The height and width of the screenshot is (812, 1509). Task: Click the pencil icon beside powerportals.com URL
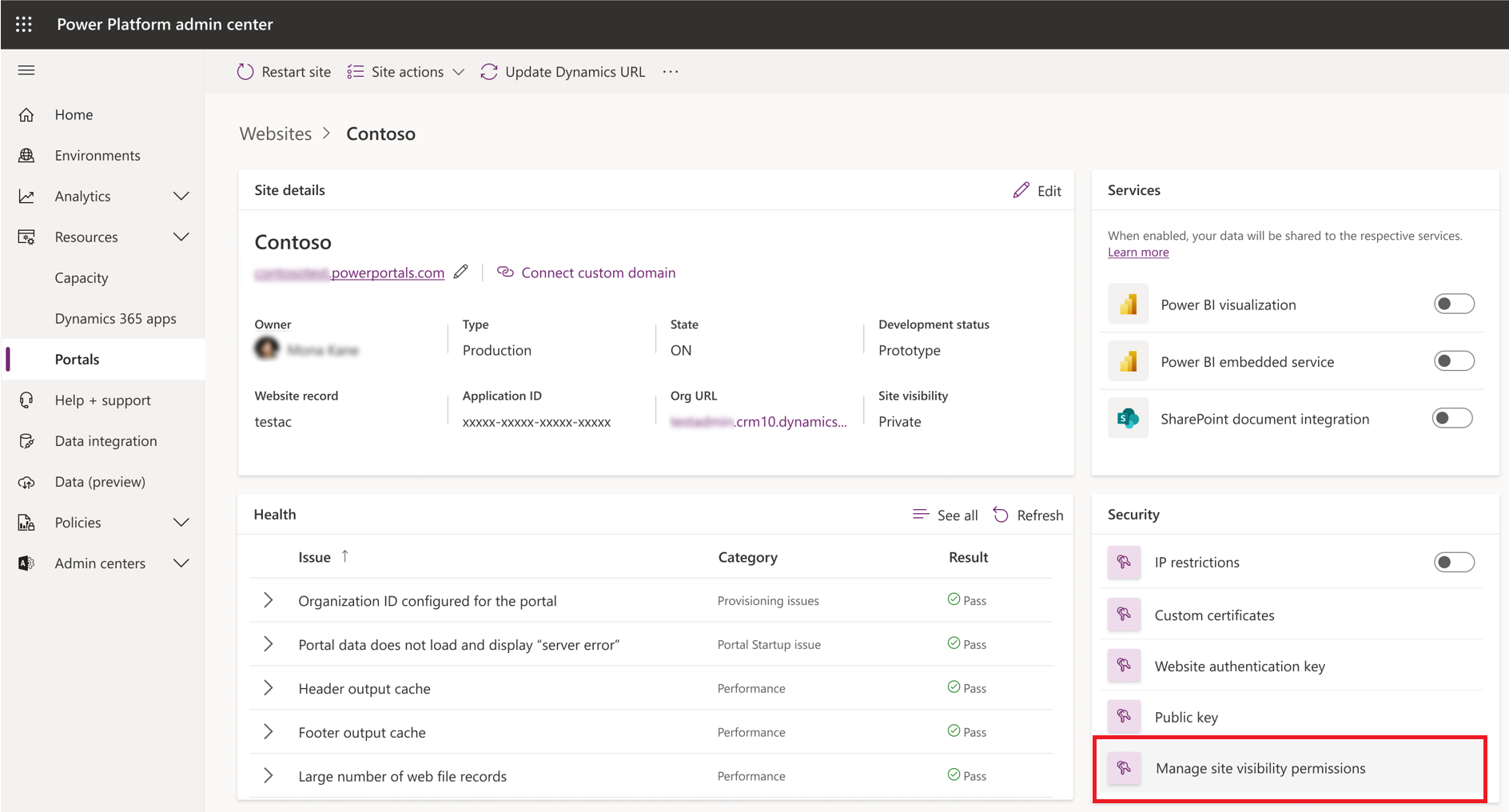[x=461, y=272]
